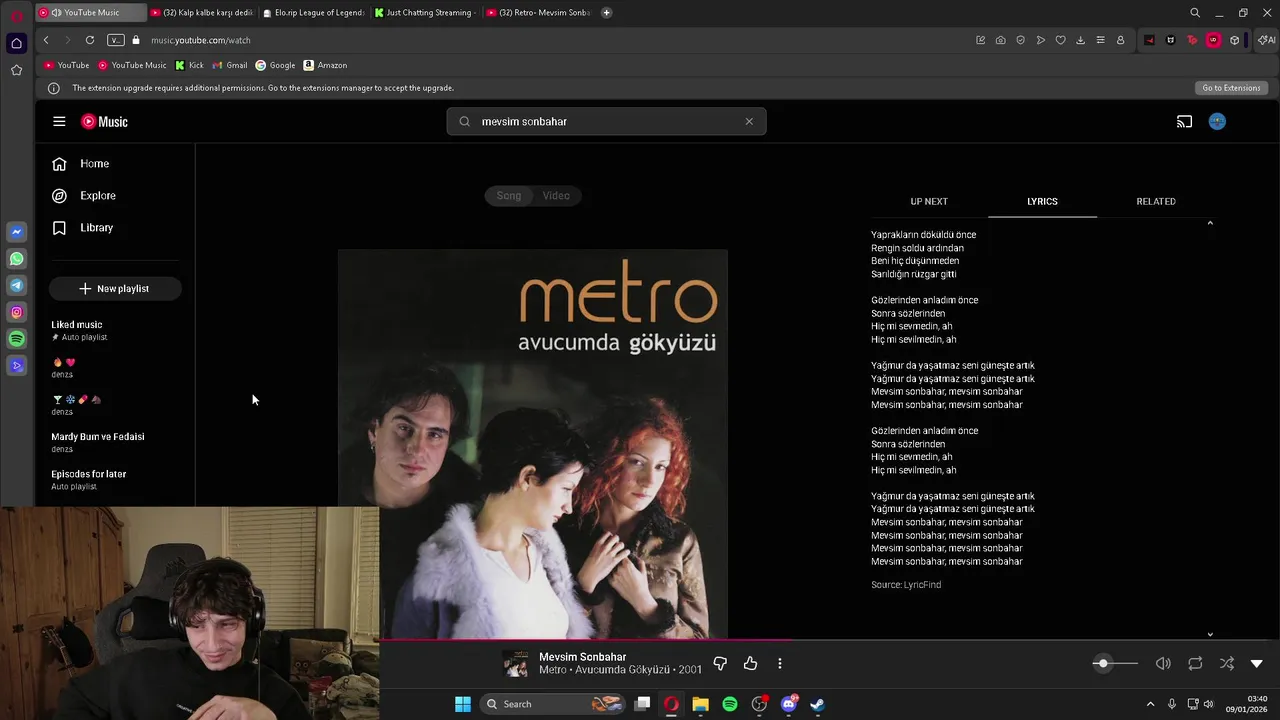Open the Cast to device icon

point(1184,121)
